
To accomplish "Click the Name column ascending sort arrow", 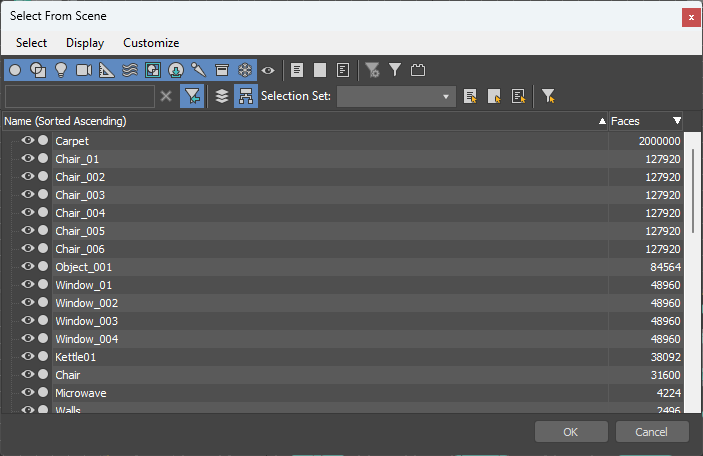I will click(602, 121).
